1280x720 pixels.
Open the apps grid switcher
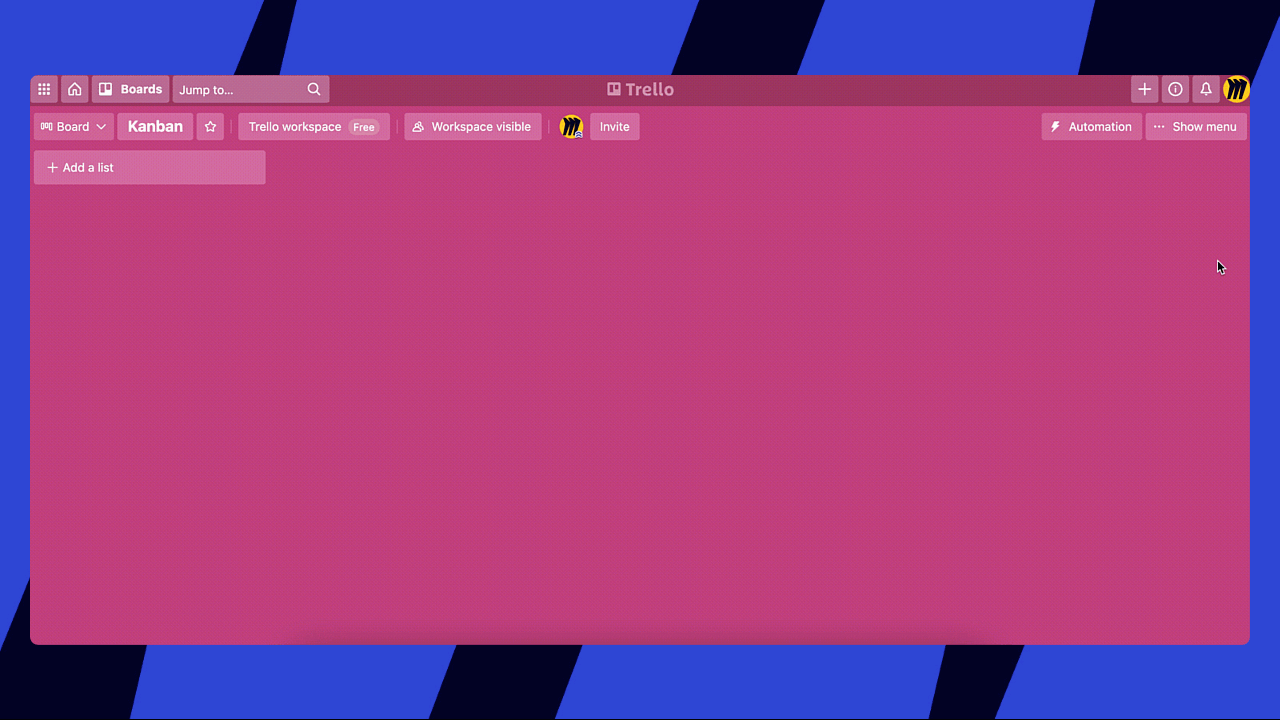pyautogui.click(x=44, y=89)
